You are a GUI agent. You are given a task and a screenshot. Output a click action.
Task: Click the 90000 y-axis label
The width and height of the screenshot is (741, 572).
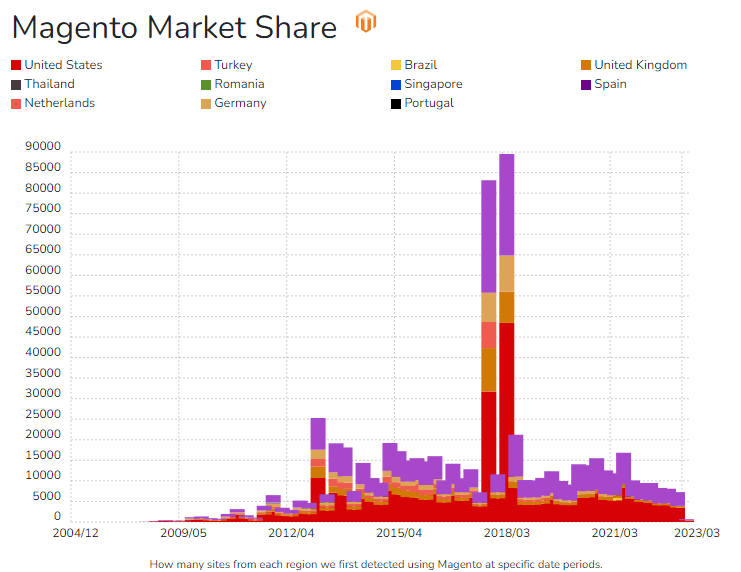[x=43, y=146]
